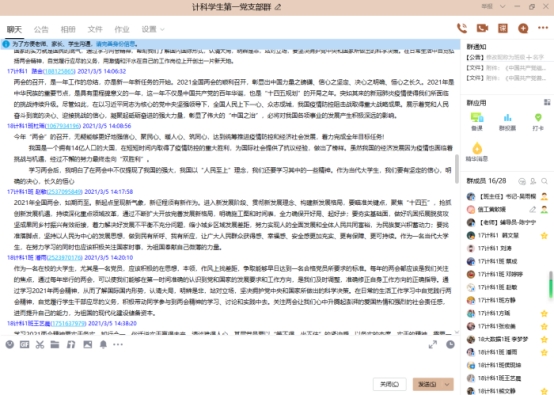Start a group voice call
This screenshot has height=395, width=554.
click(x=462, y=28)
